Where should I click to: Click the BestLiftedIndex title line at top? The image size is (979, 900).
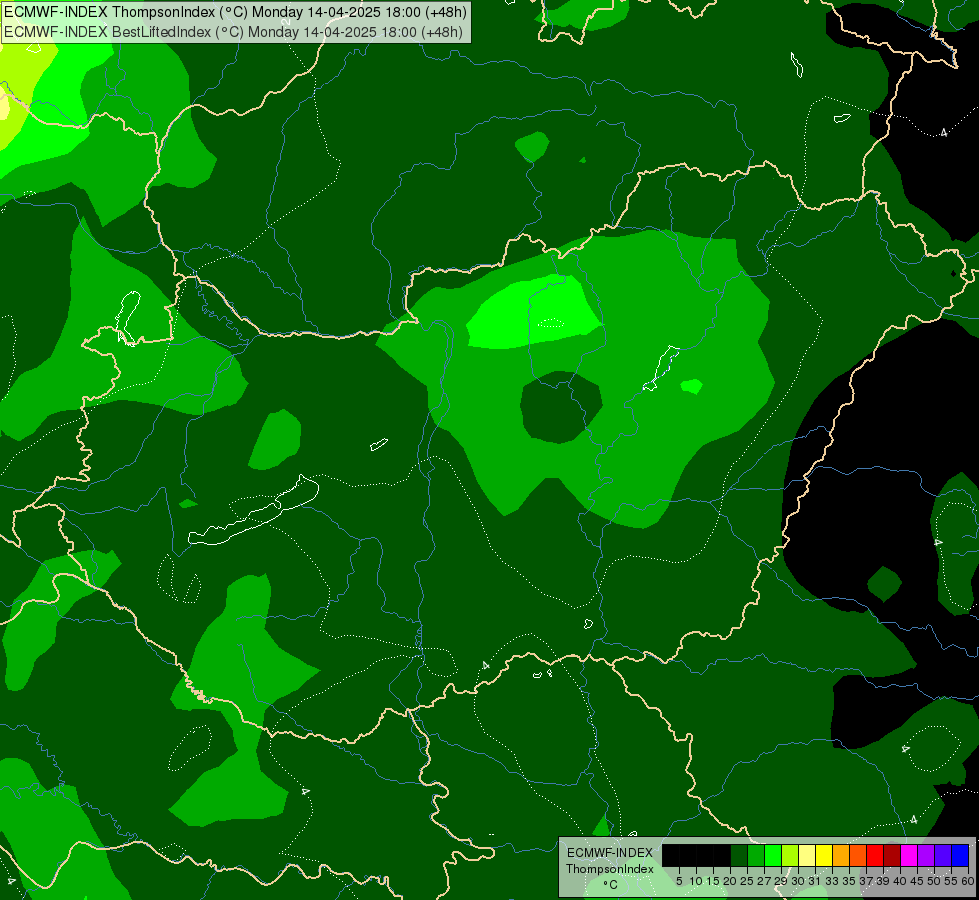pos(234,32)
